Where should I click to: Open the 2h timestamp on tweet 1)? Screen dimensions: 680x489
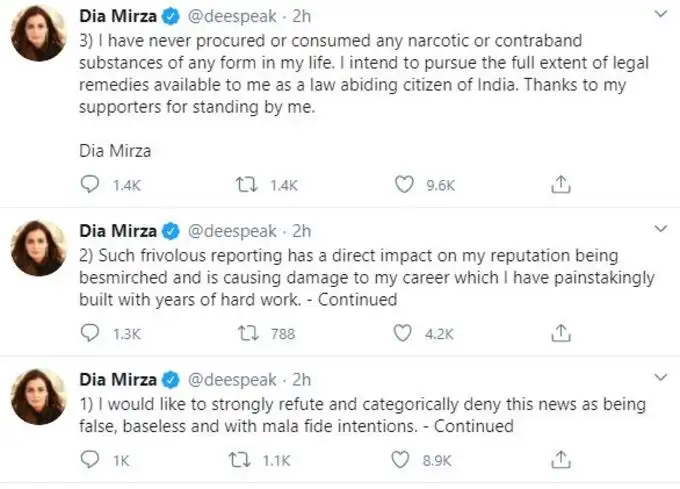[x=300, y=379]
